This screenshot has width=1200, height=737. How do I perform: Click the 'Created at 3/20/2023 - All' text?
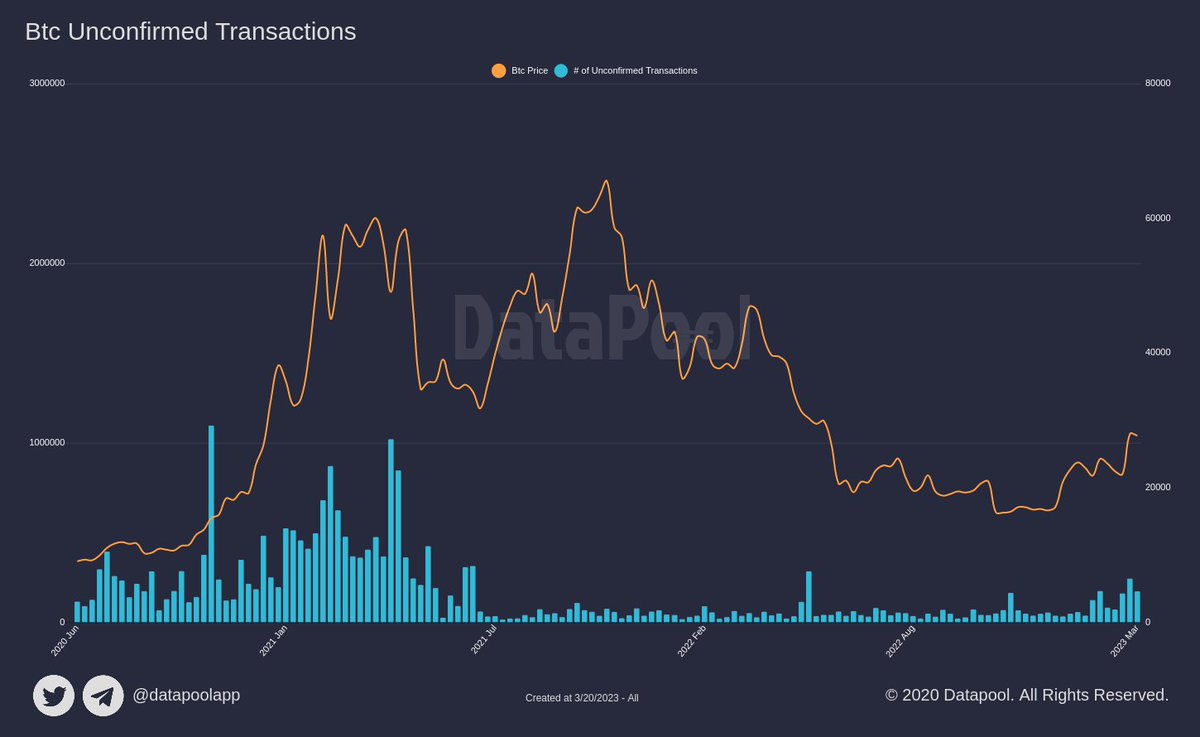pyautogui.click(x=582, y=698)
